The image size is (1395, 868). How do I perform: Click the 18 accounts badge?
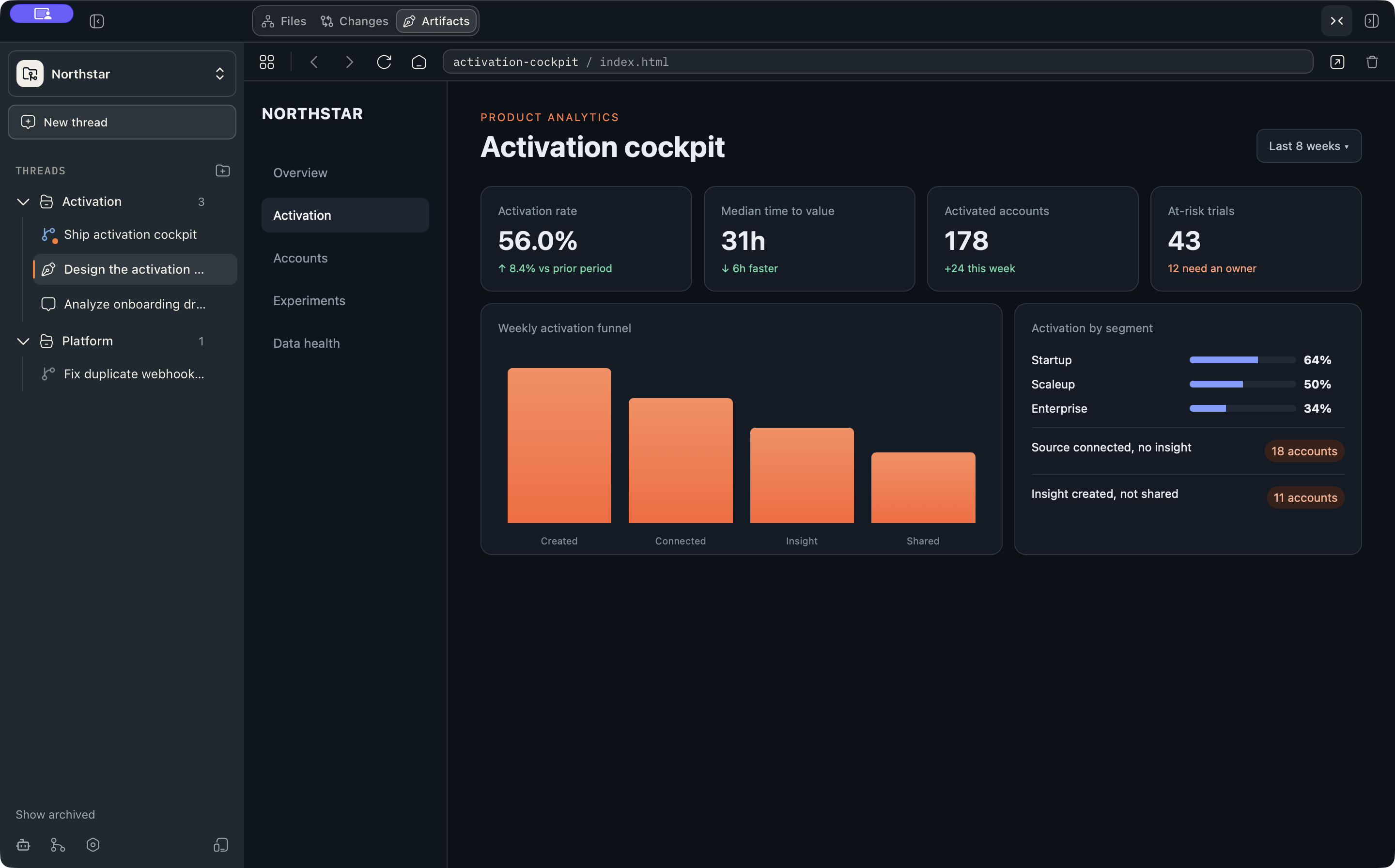click(x=1304, y=451)
